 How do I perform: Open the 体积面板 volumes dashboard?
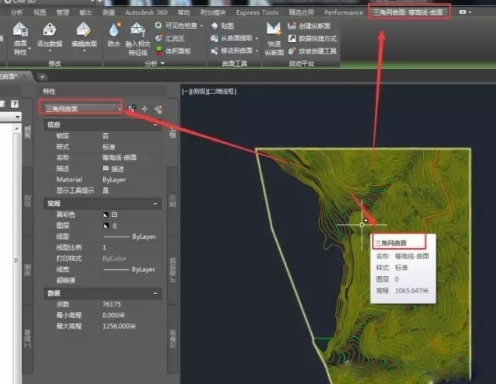[x=173, y=51]
